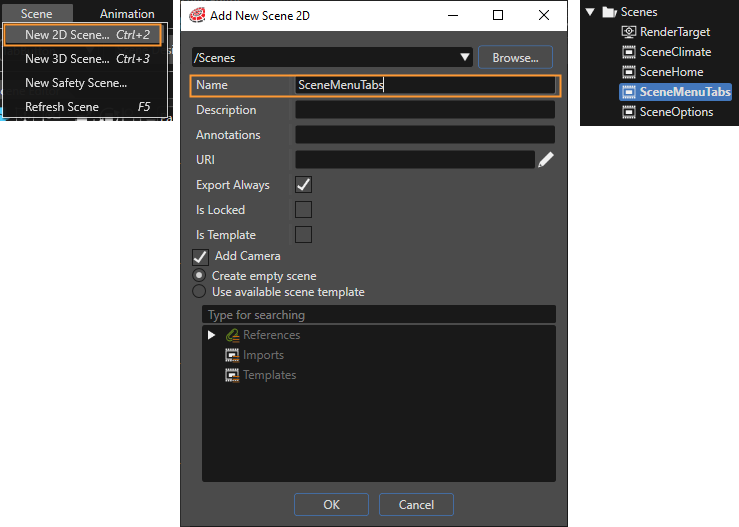Maximize the Add New Scene 2D dialog
739x527 pixels.
coord(498,15)
